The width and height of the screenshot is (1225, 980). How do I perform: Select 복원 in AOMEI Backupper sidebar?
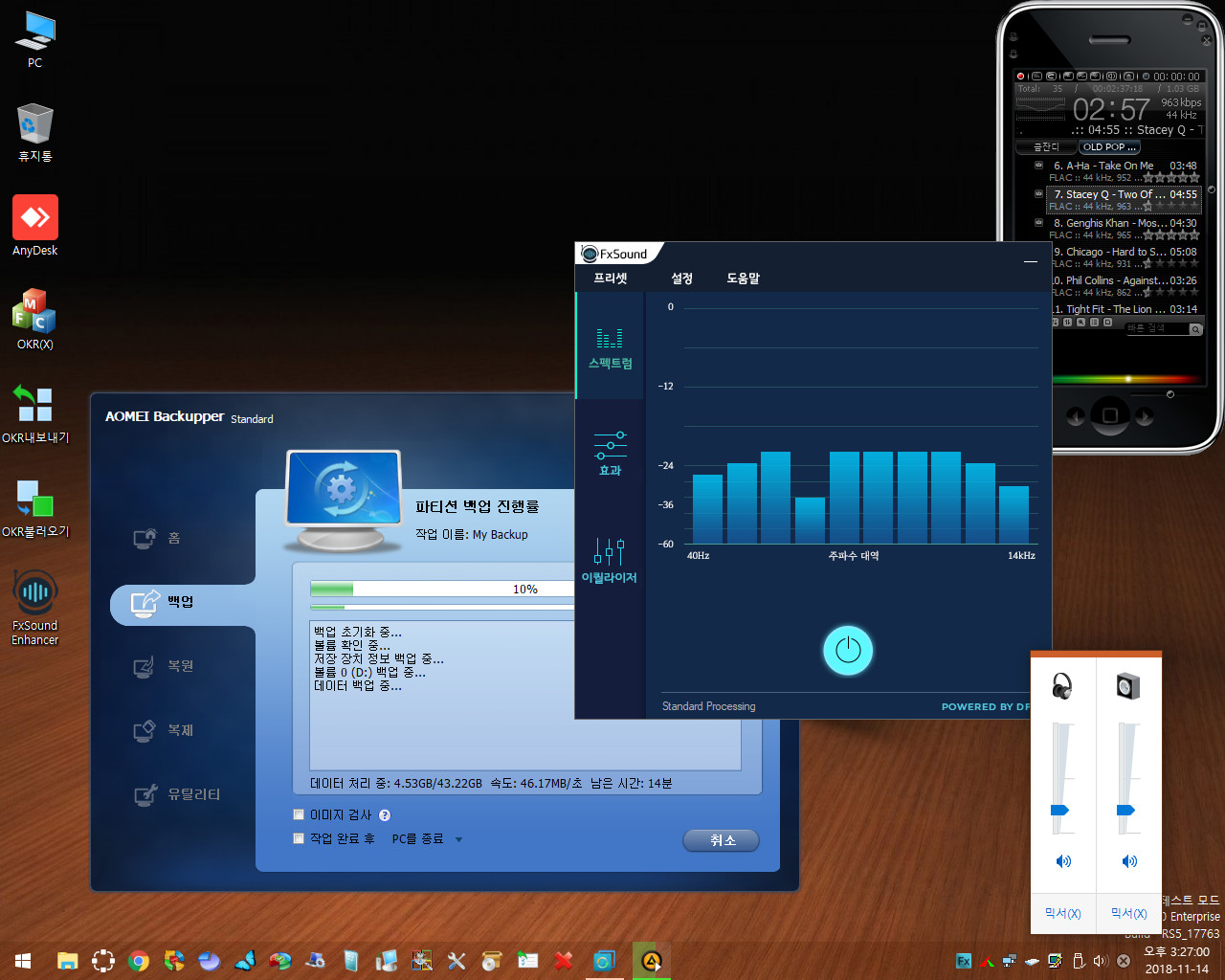(163, 666)
